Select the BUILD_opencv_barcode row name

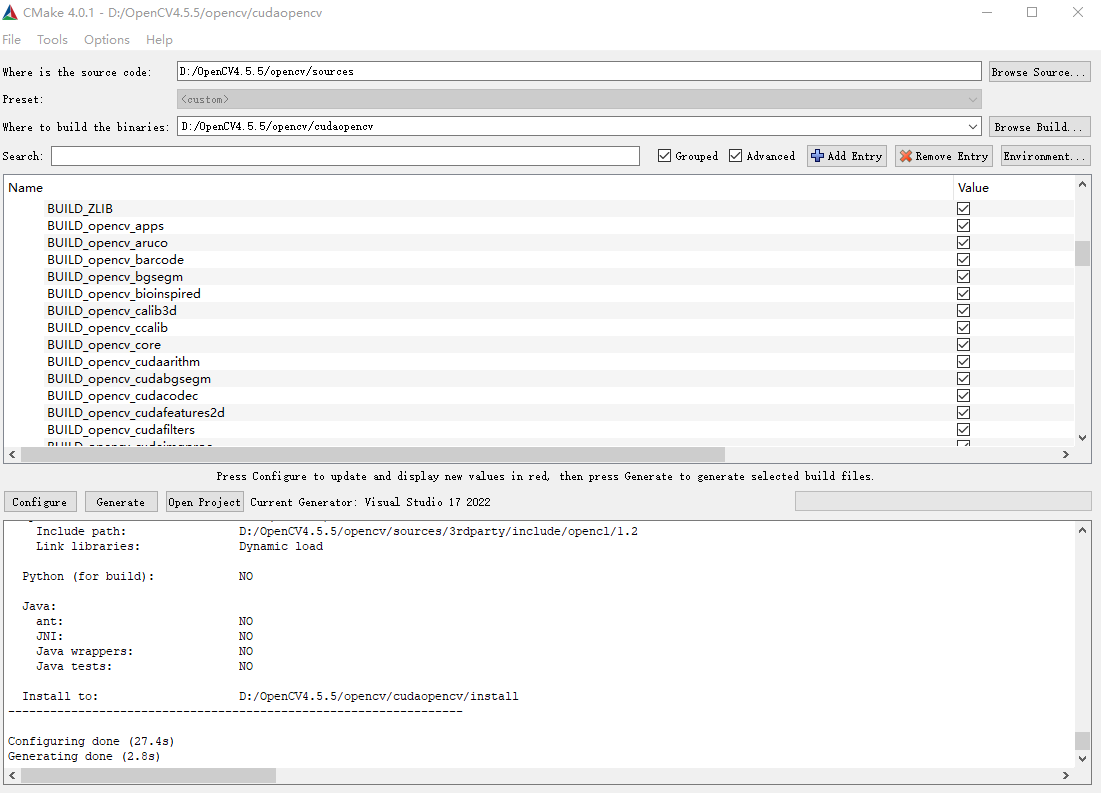(116, 260)
